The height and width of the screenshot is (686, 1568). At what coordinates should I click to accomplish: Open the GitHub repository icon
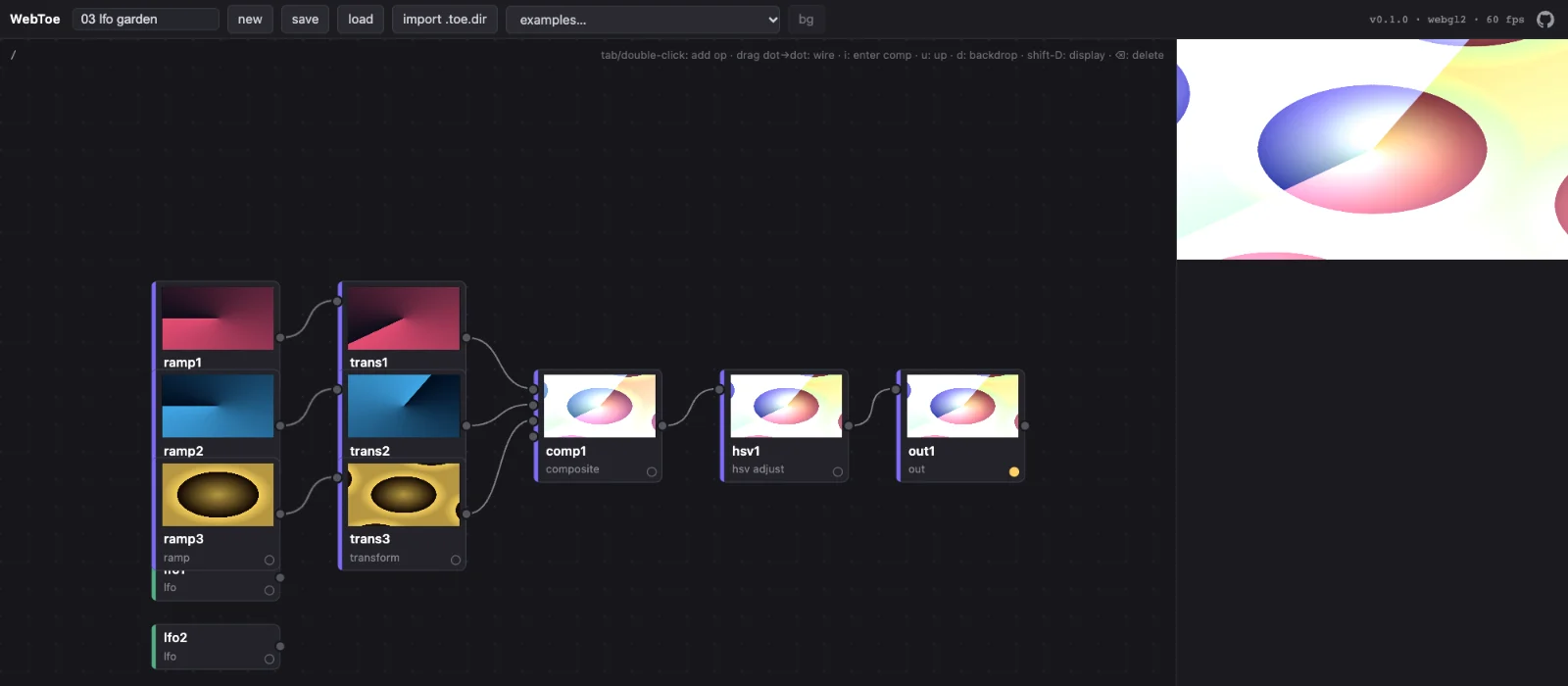[1545, 20]
